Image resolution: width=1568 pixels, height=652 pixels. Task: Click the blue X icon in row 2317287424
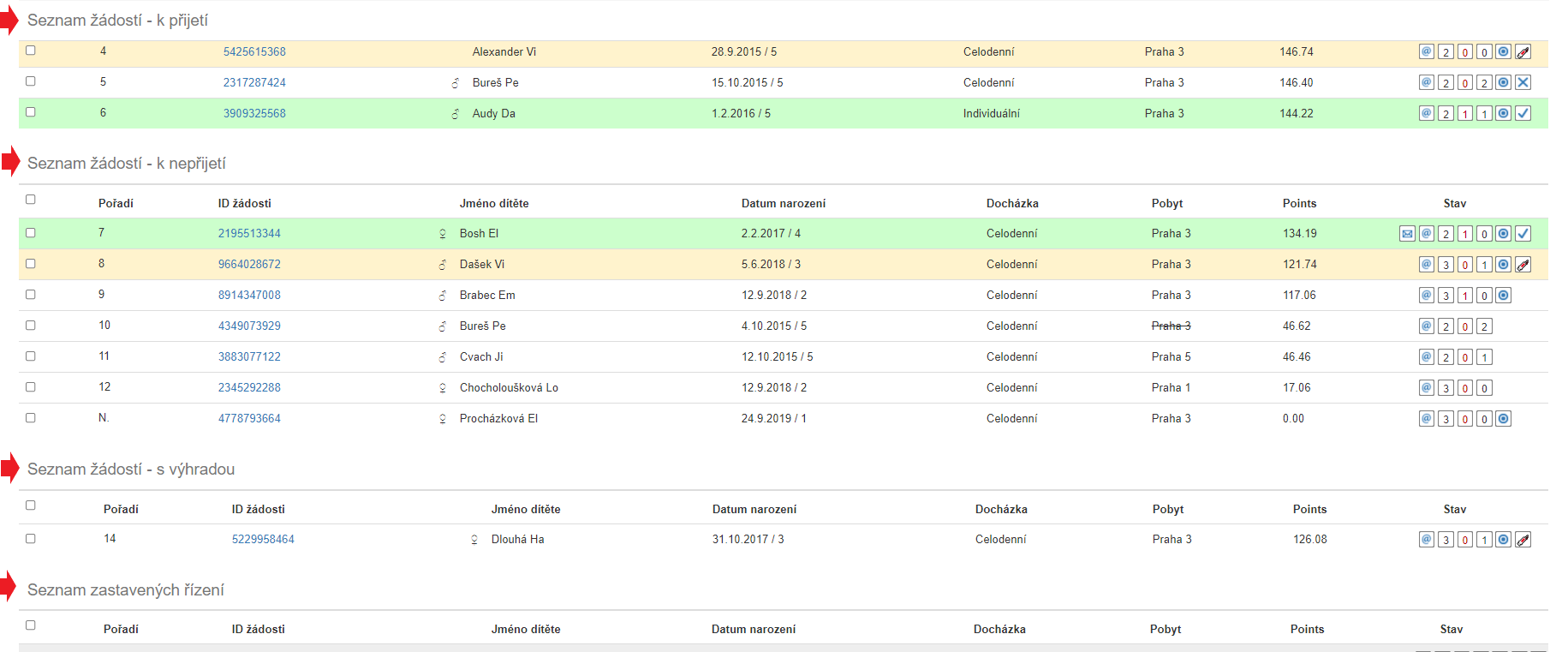click(1523, 82)
